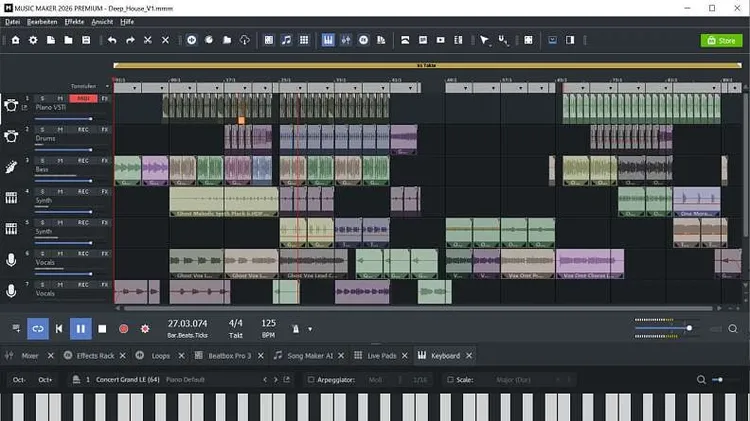This screenshot has width=750, height=421.
Task: Click the microphone icon on Vocals track 6
Action: click(12, 260)
